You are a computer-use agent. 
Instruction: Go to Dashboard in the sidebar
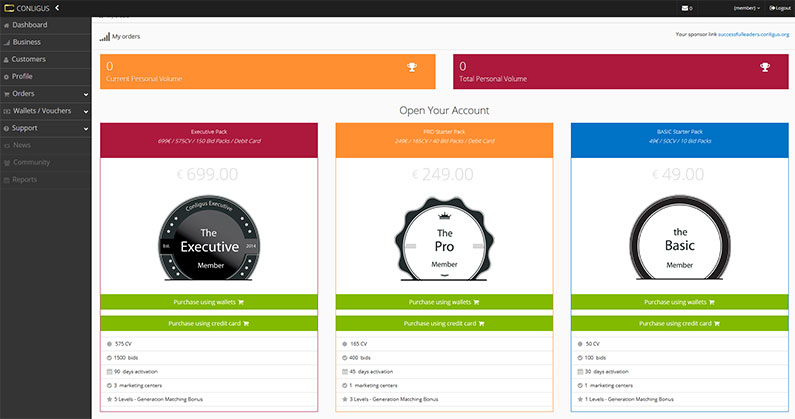click(29, 24)
